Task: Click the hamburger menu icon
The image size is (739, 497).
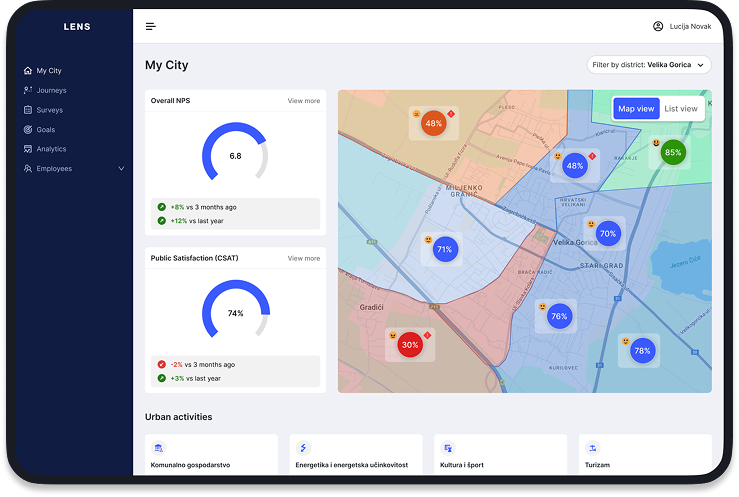Action: click(x=151, y=26)
